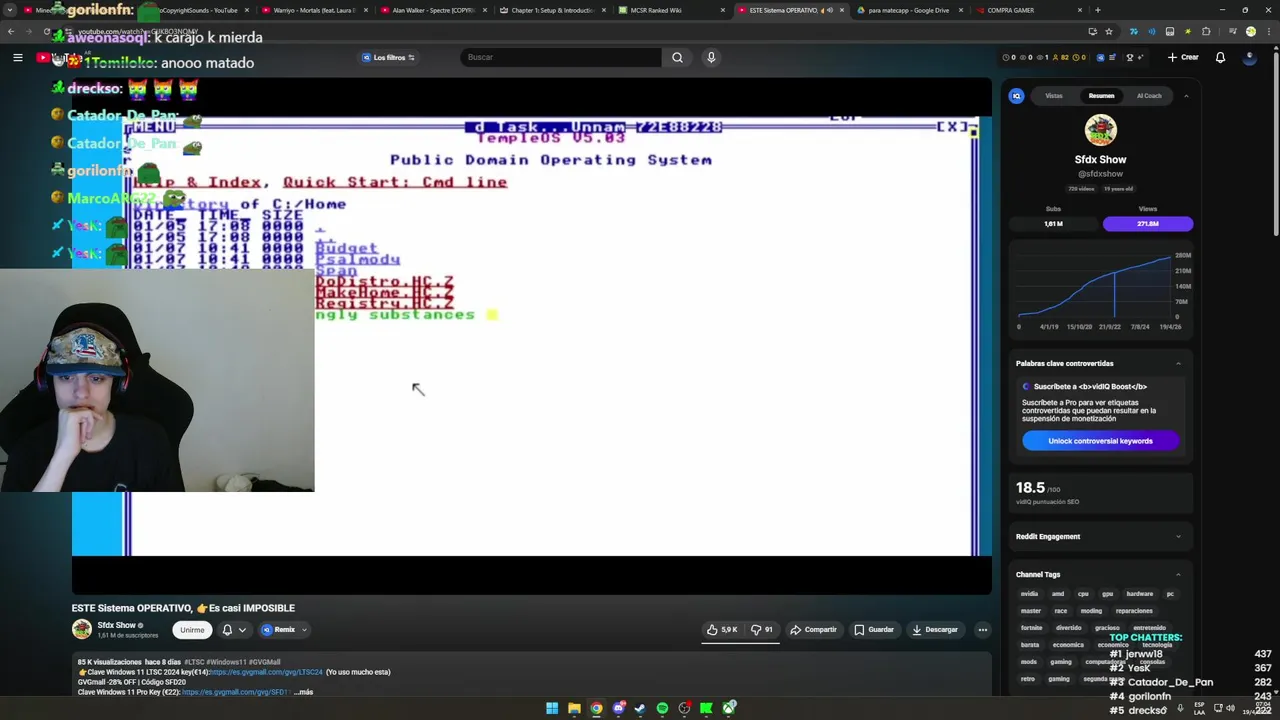This screenshot has height=720, width=1280.
Task: Open the YouTube account avatar menu
Action: [1249, 57]
